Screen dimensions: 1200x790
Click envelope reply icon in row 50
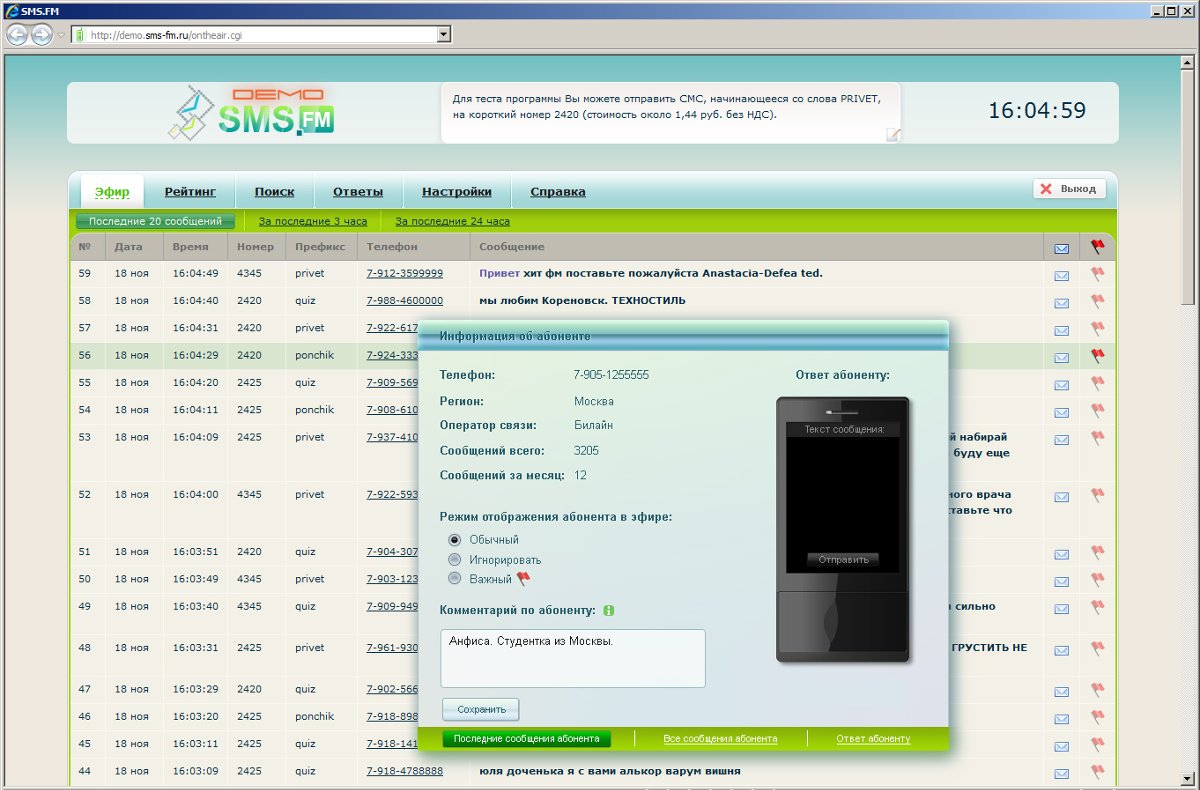[x=1061, y=581]
